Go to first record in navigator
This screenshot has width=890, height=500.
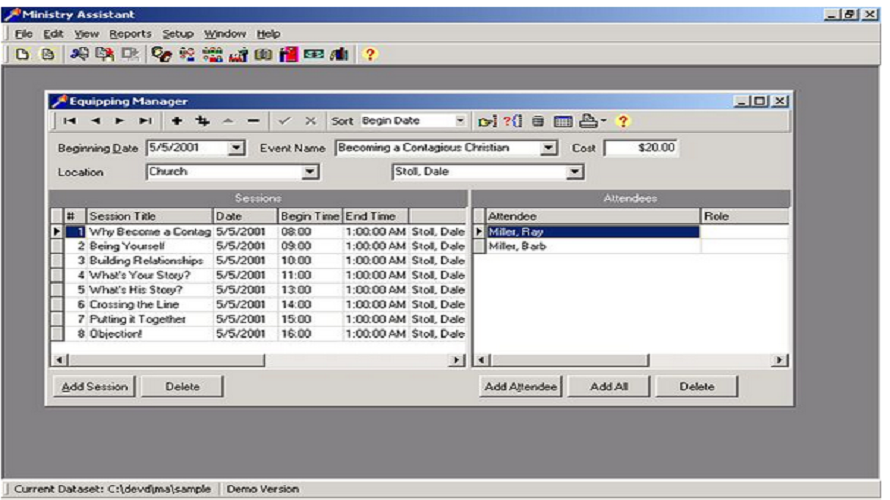tap(69, 121)
